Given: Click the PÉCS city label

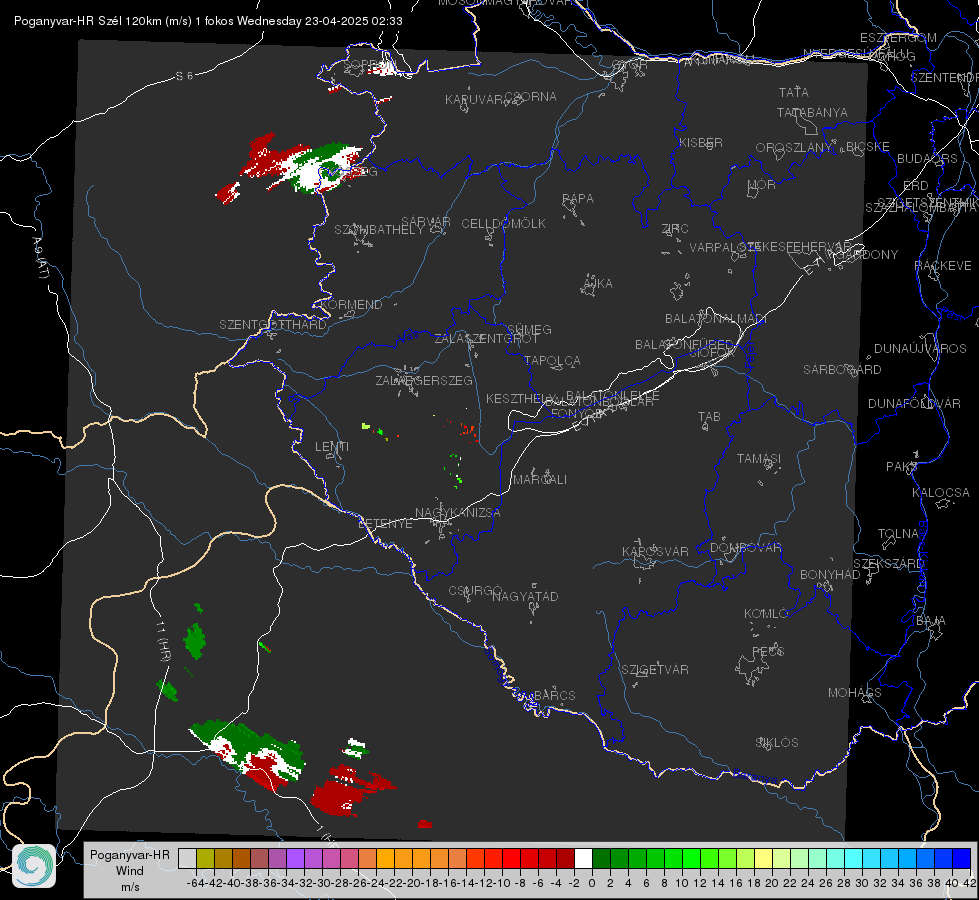Looking at the screenshot, I should tap(767, 651).
